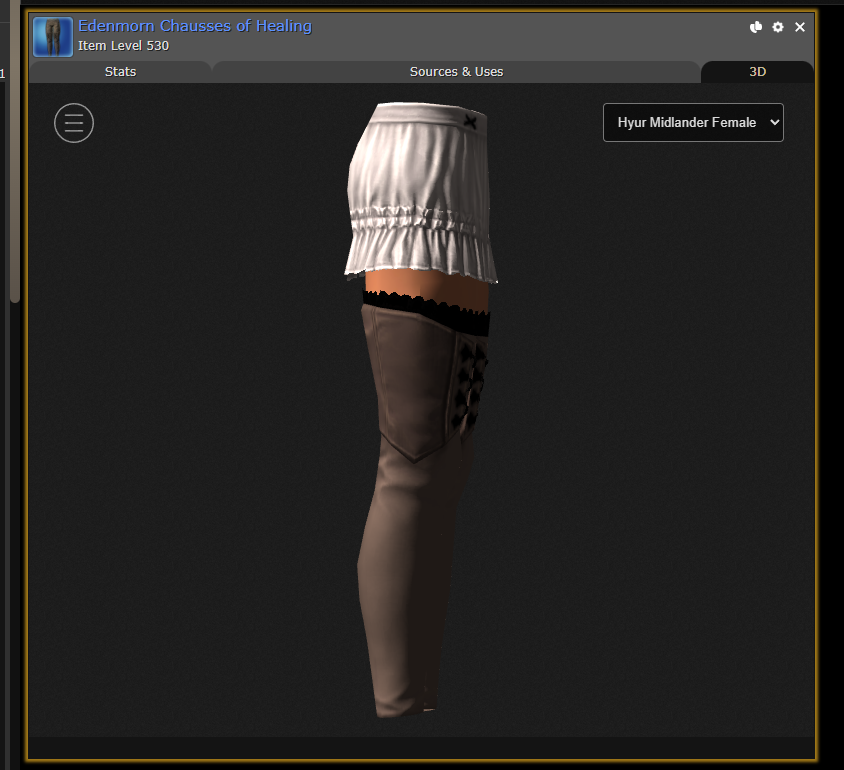
Task: Click the Edenmorn Chausses of Healing title link
Action: [x=195, y=26]
